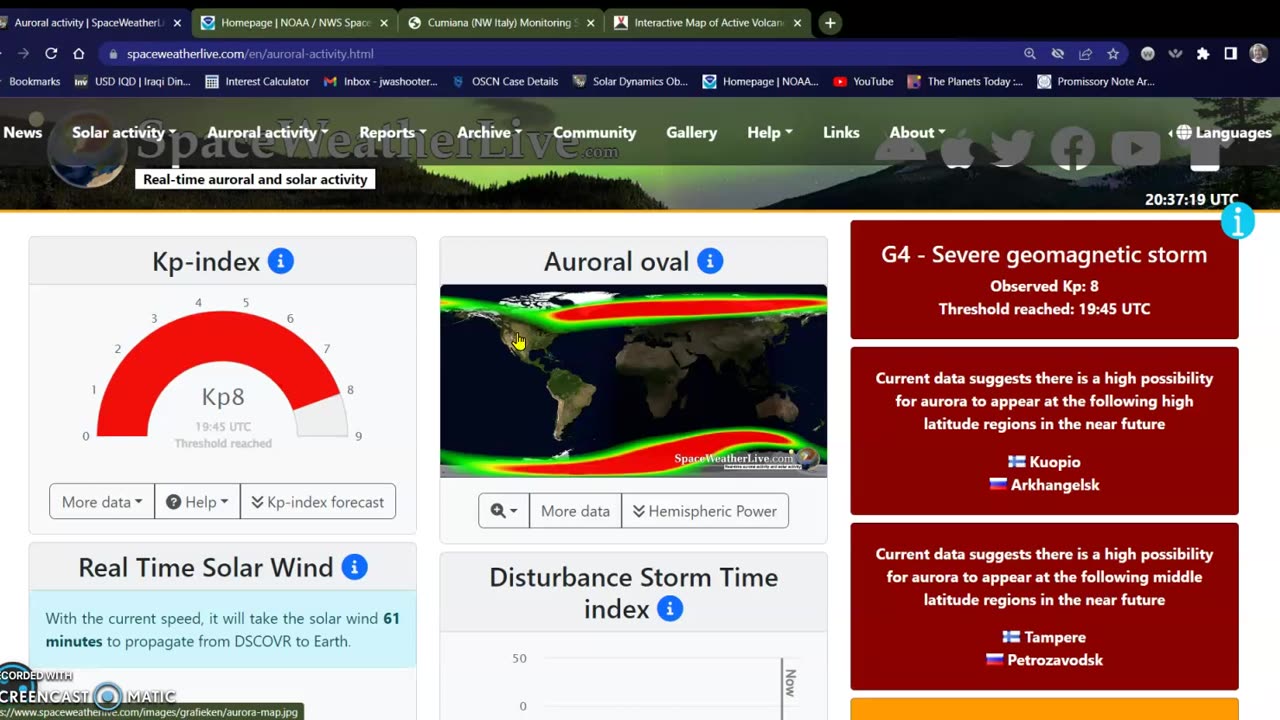Open a new browser tab with plus
Image resolution: width=1280 pixels, height=720 pixels.
pyautogui.click(x=830, y=22)
